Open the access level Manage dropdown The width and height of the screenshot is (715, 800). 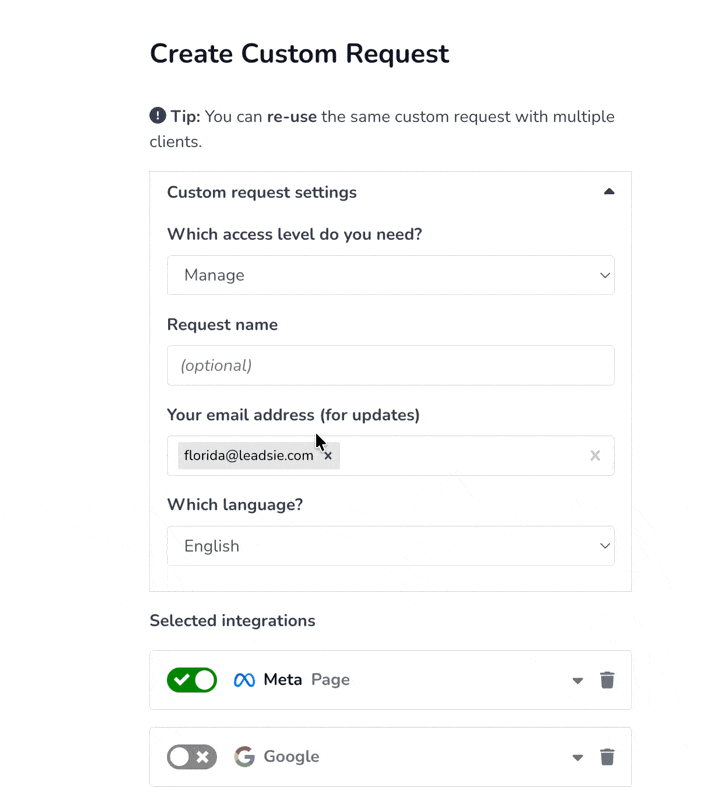390,275
